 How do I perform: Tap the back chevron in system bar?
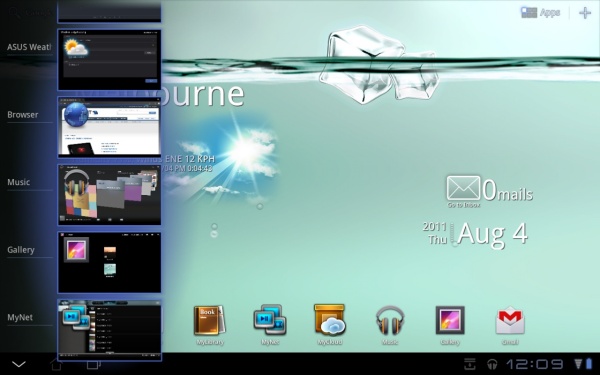[x=18, y=364]
